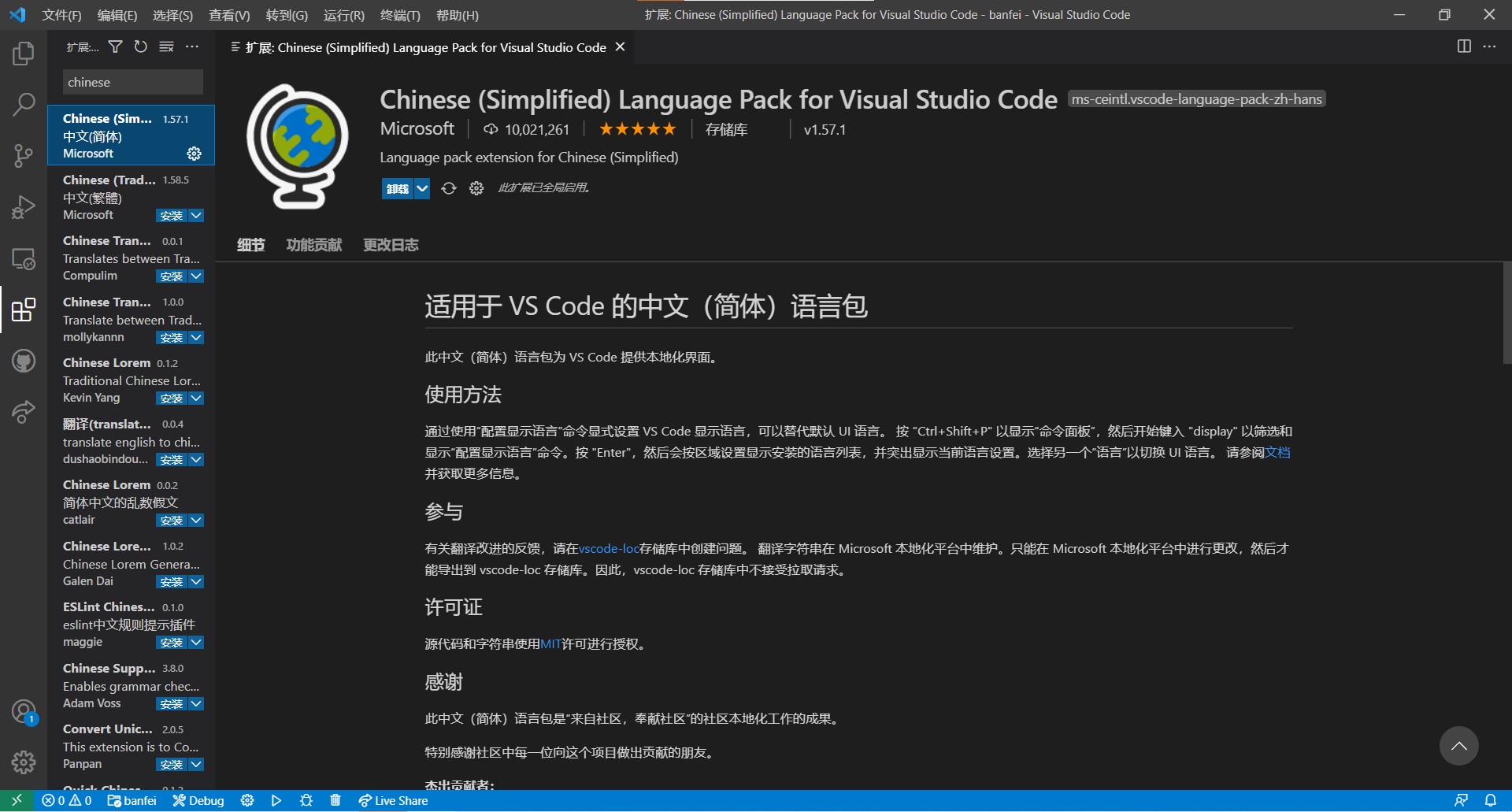Open install dropdown for Kevin Yang extension

coord(197,399)
